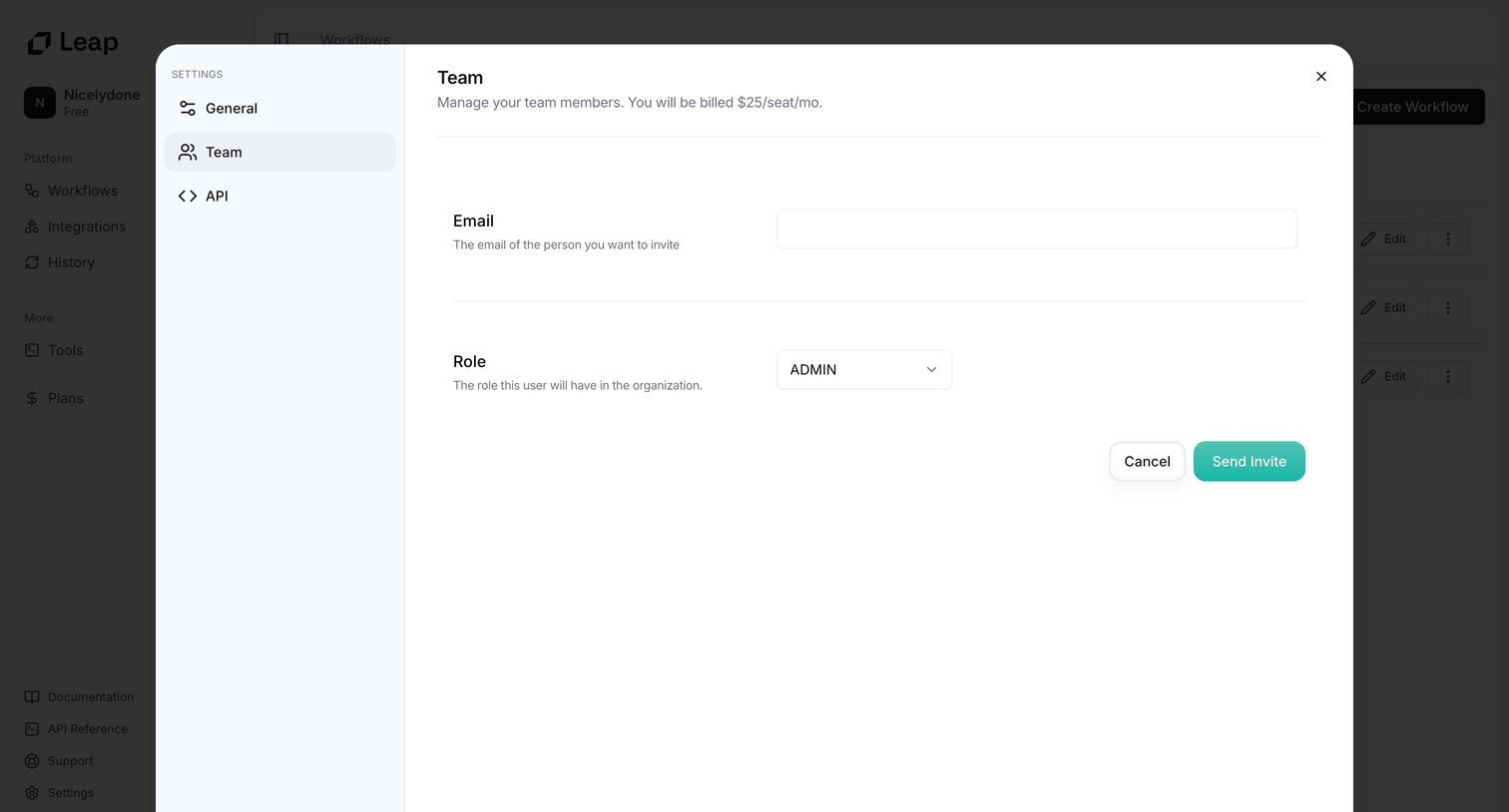Open the API settings section
The width and height of the screenshot is (1509, 812).
(x=279, y=197)
